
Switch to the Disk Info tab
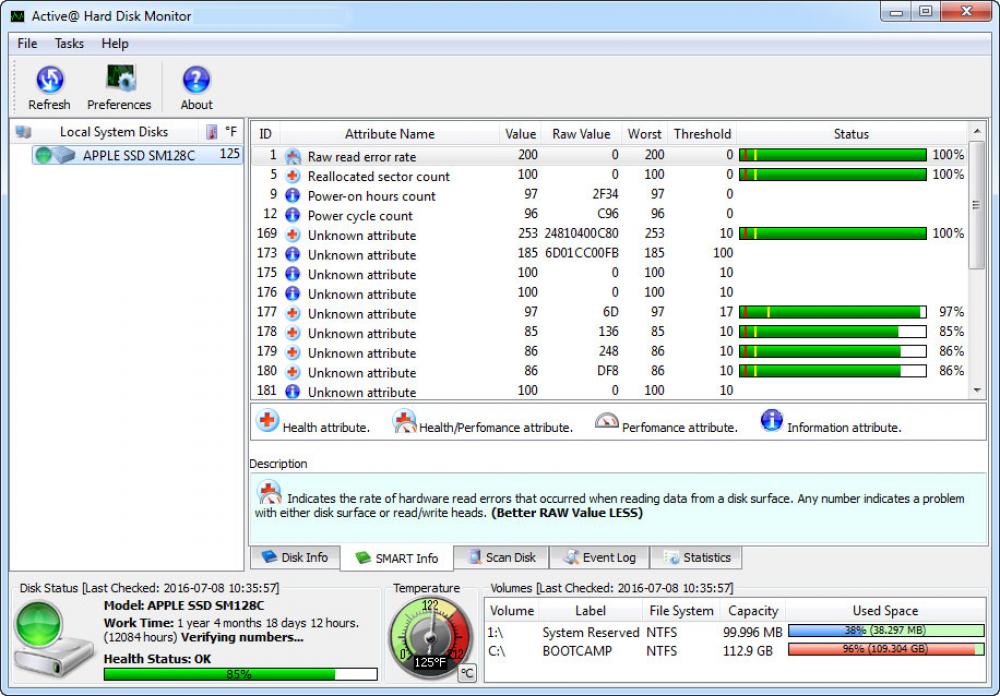295,557
